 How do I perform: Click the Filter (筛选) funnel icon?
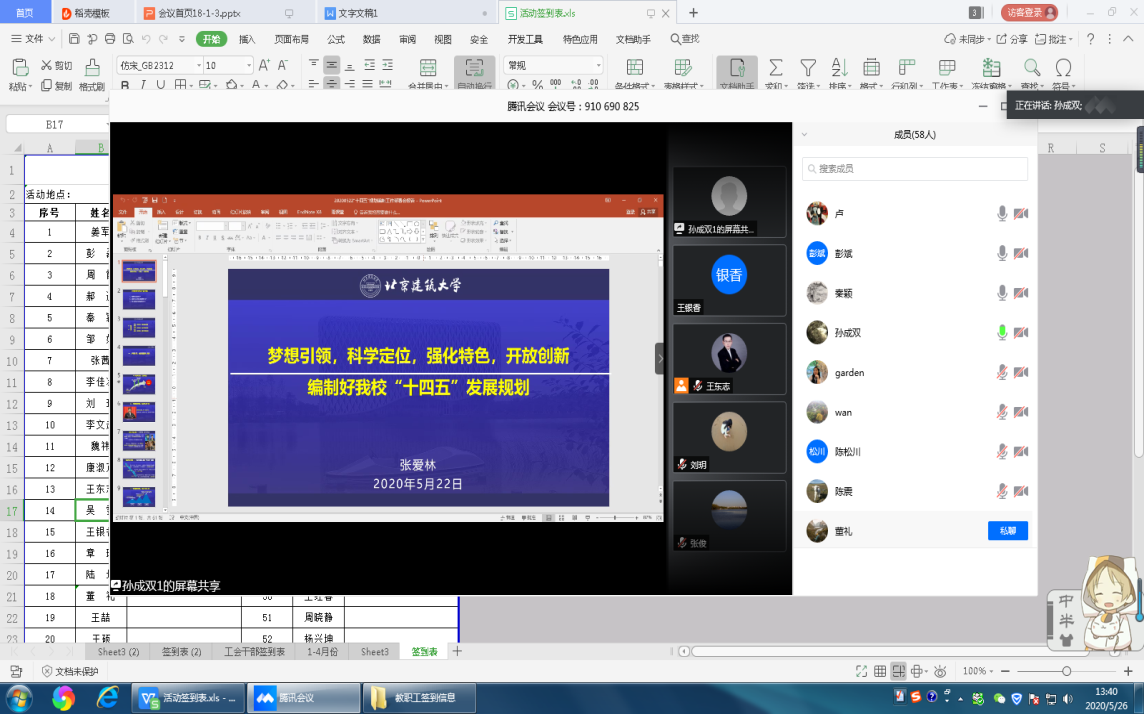coord(807,68)
